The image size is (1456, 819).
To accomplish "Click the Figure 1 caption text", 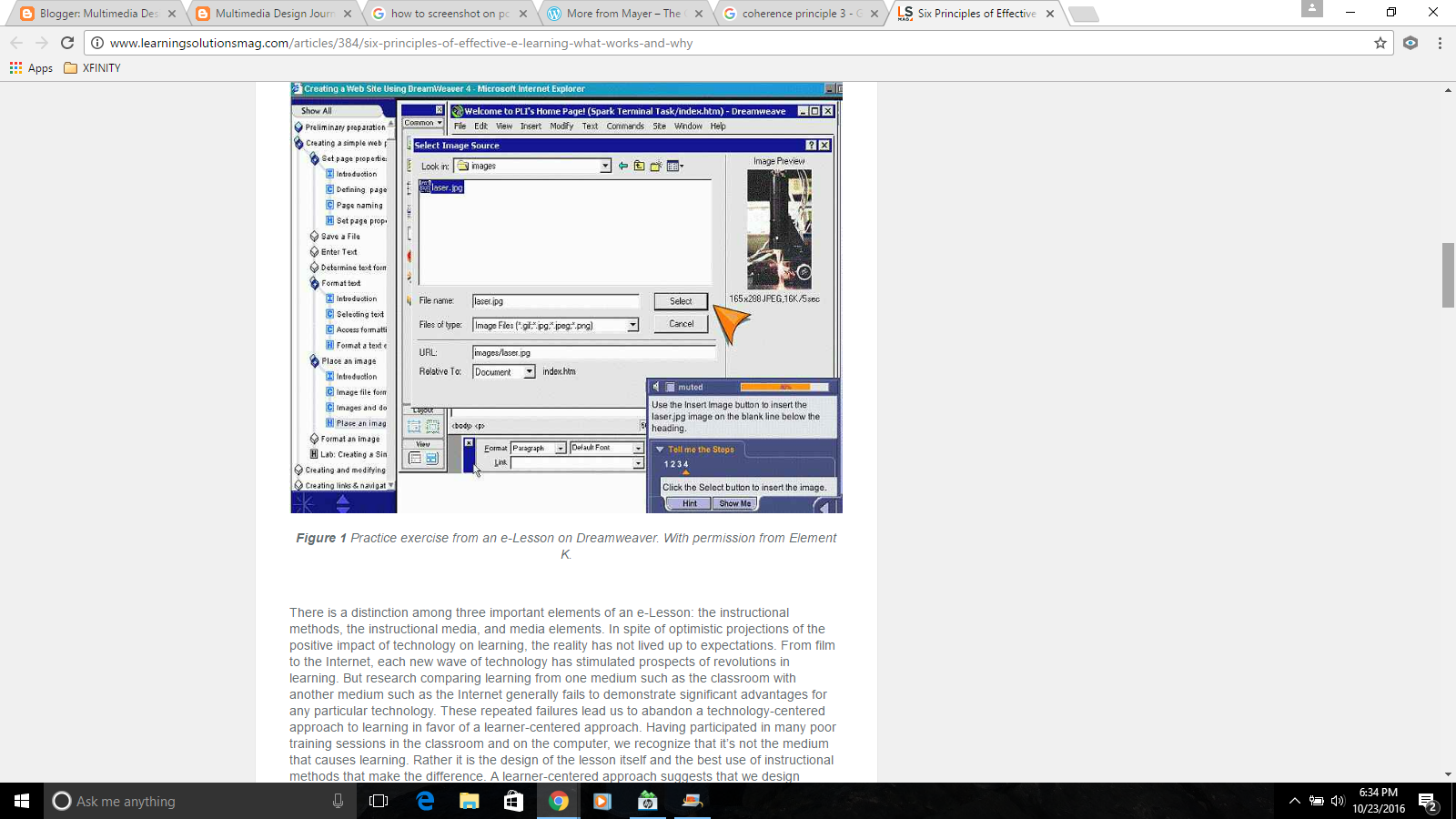I will point(566,546).
